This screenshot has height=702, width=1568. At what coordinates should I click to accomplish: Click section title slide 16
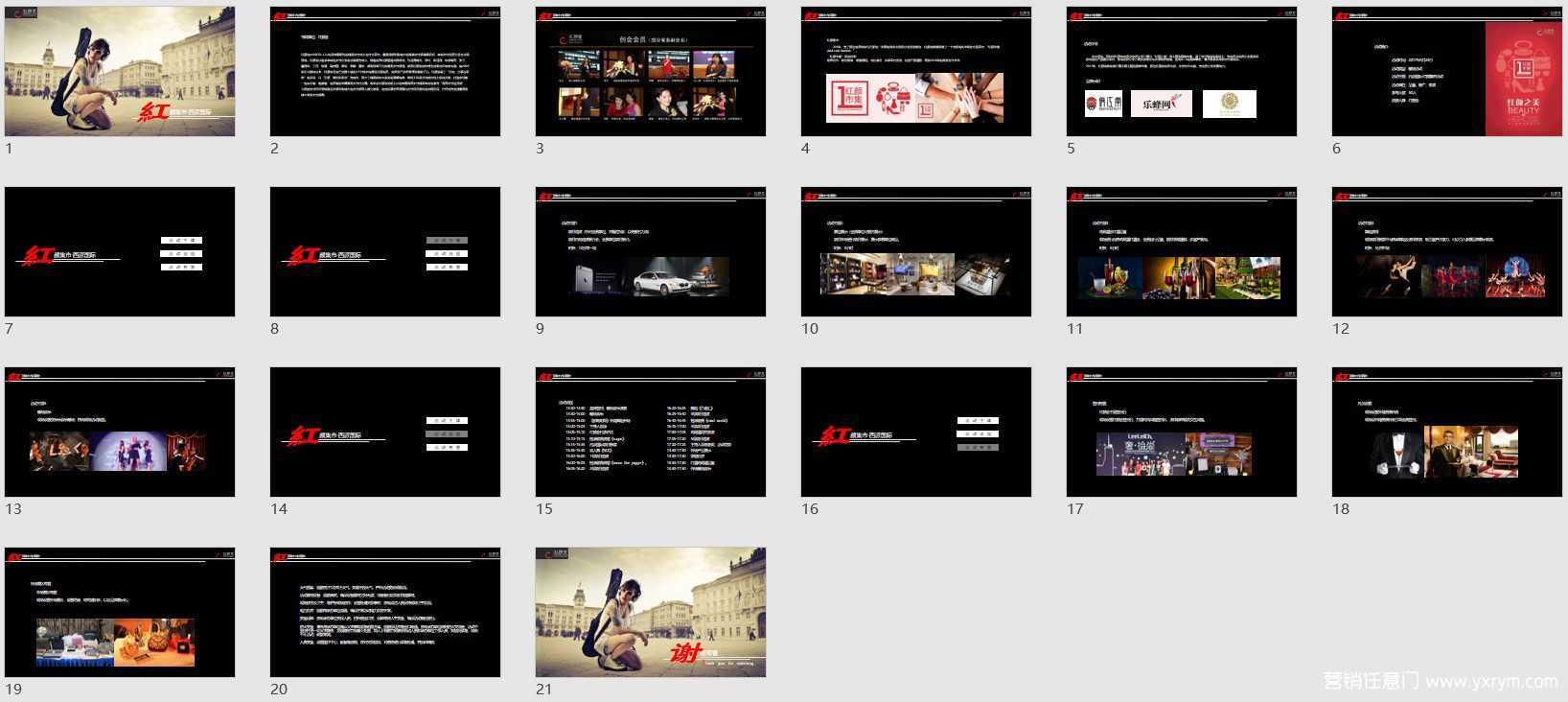tap(916, 433)
